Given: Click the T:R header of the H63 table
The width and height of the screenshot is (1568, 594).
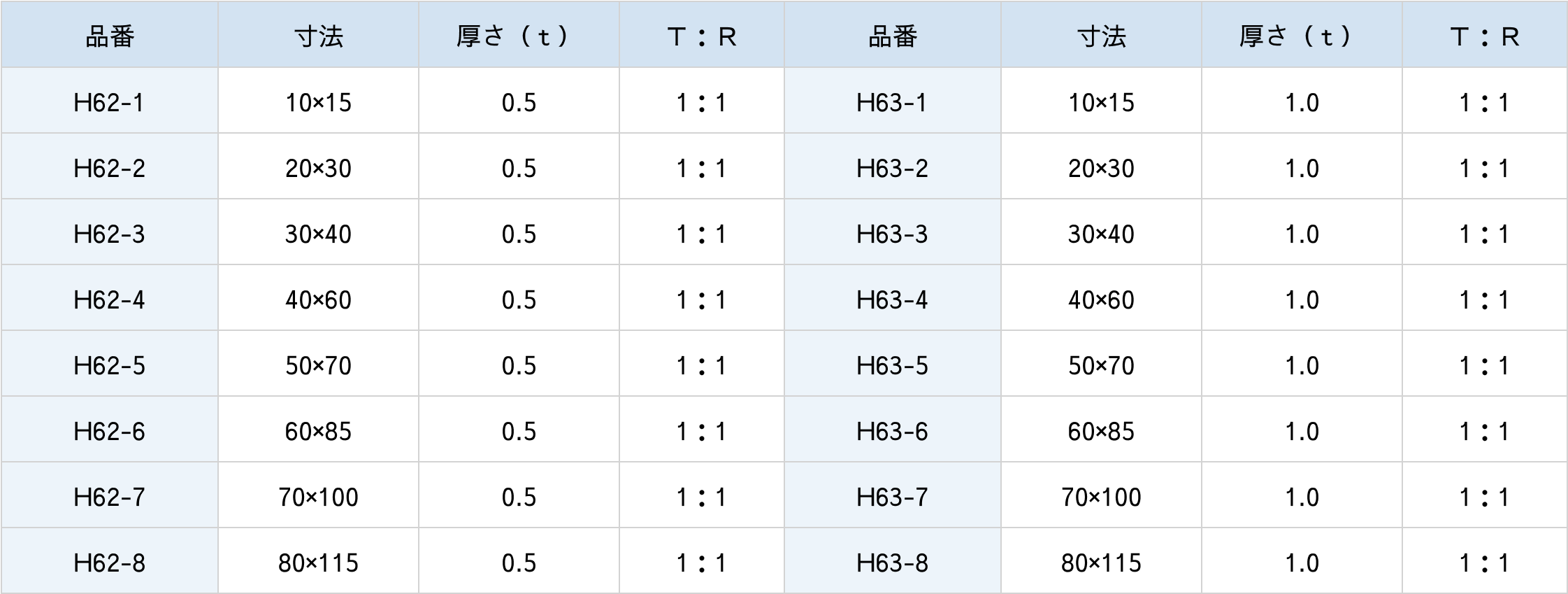Looking at the screenshot, I should point(1484,36).
